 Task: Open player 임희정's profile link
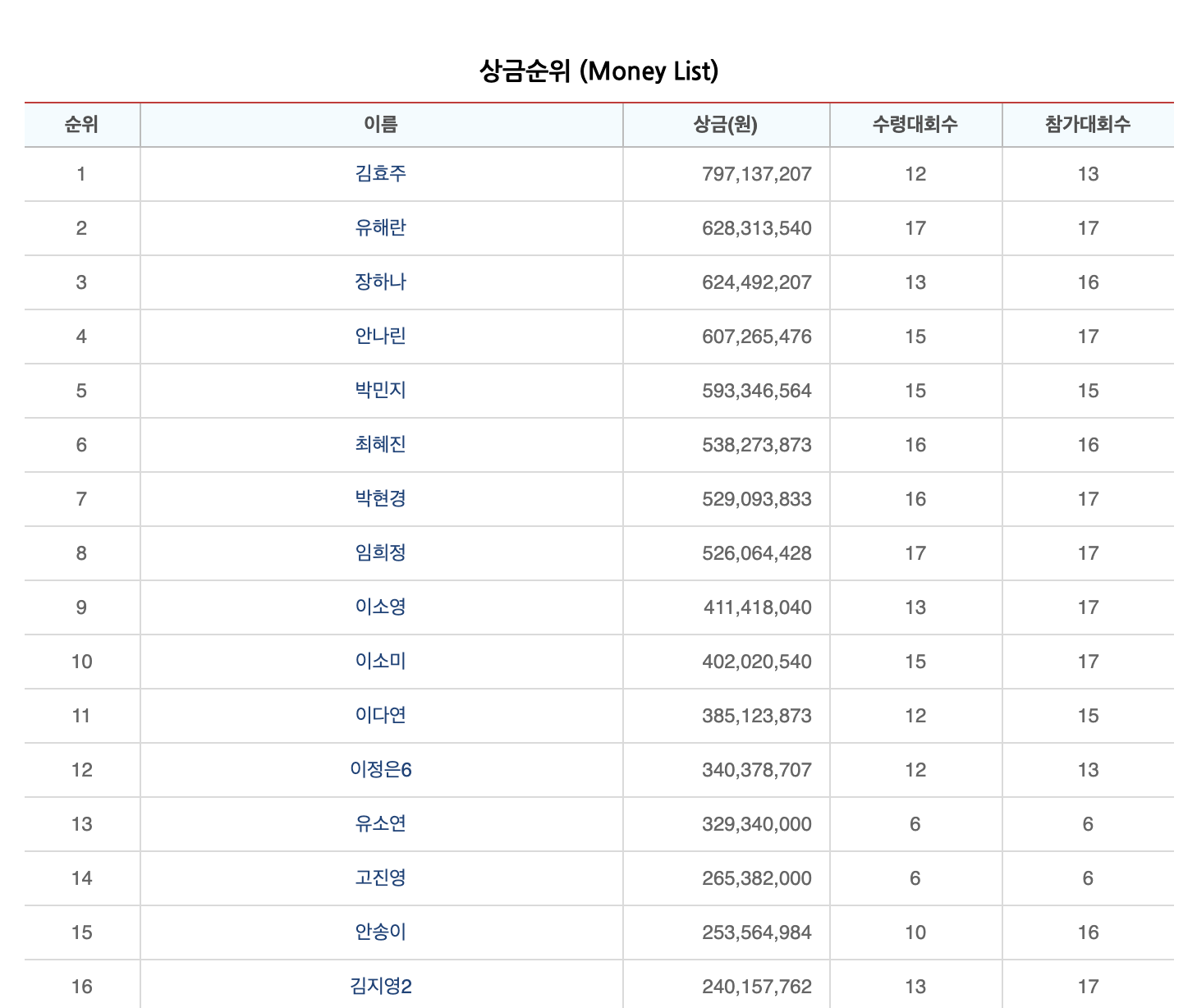[x=381, y=553]
